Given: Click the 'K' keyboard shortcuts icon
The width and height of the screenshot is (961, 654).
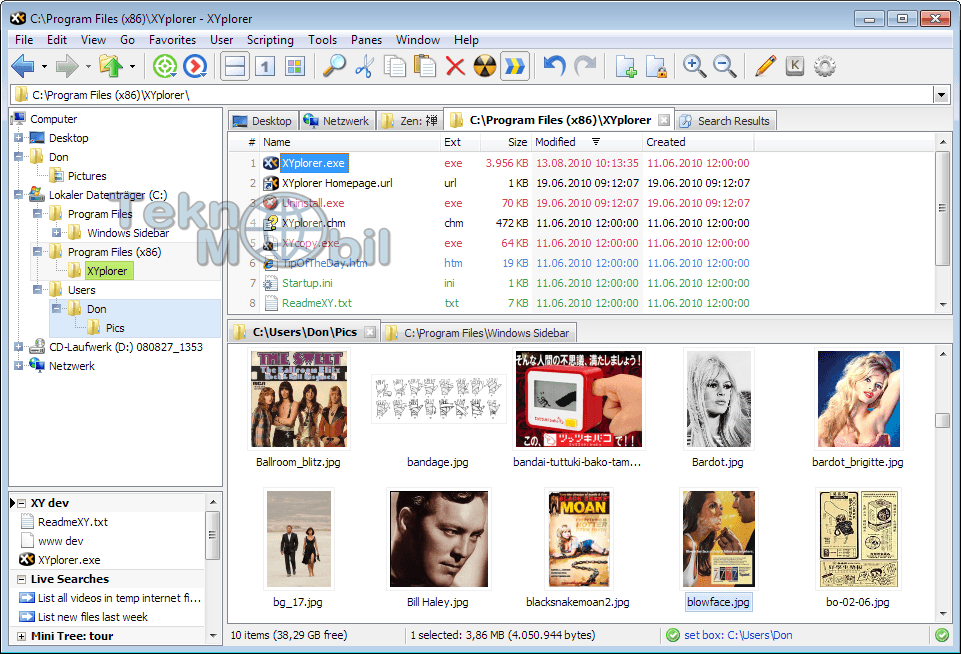Looking at the screenshot, I should point(795,66).
